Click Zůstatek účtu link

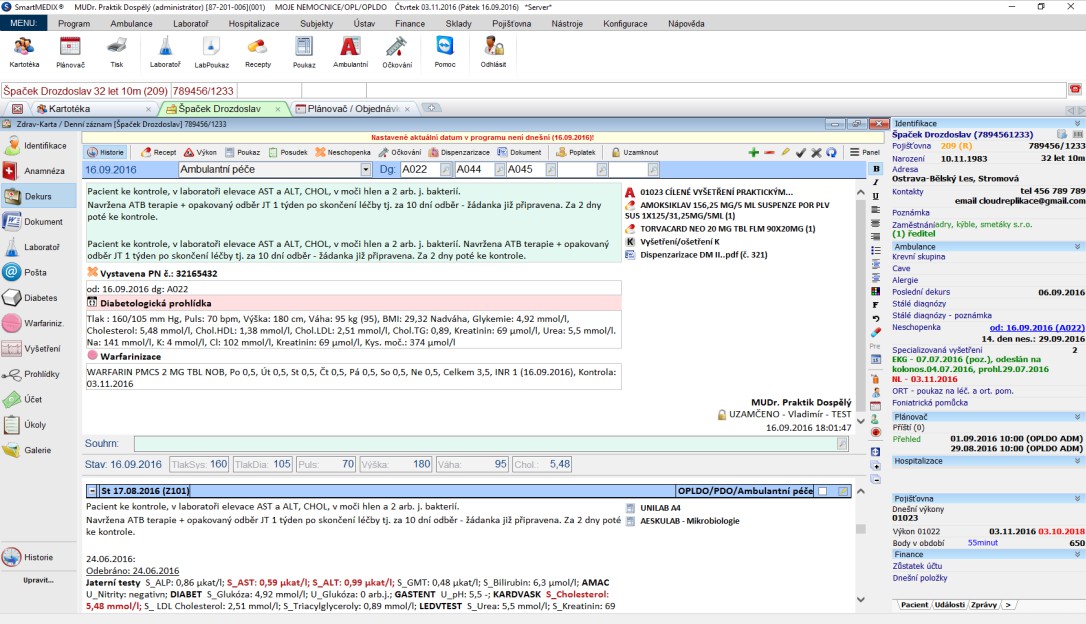pyautogui.click(x=917, y=566)
